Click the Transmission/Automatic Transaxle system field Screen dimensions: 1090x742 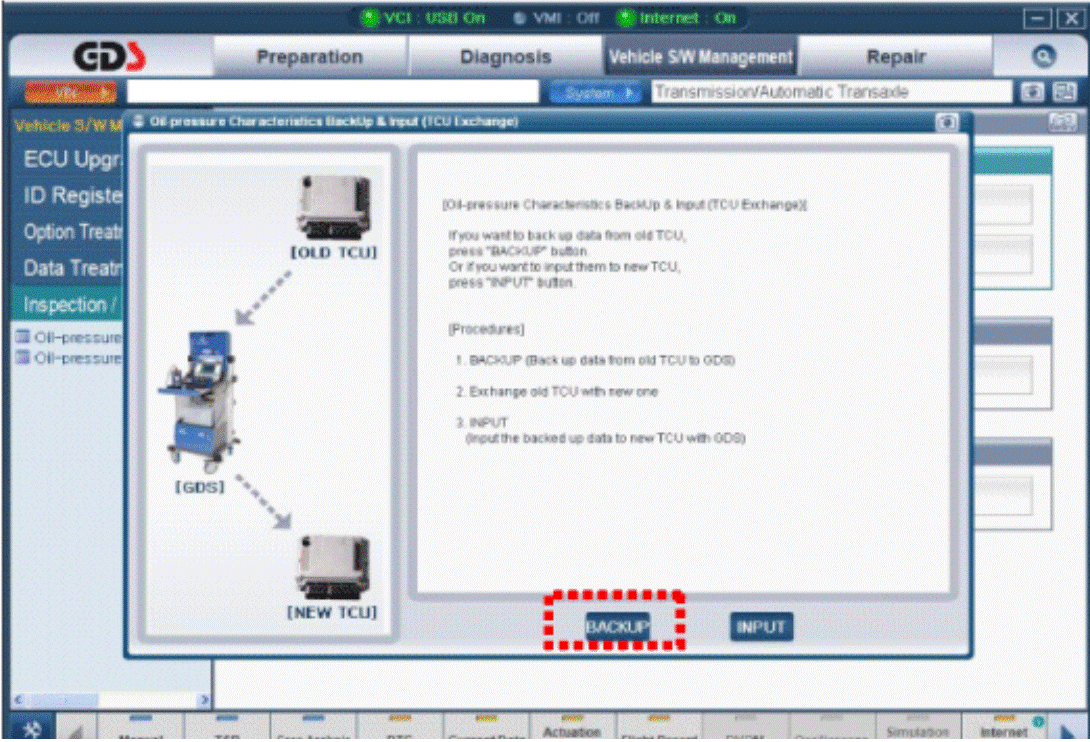(x=831, y=92)
